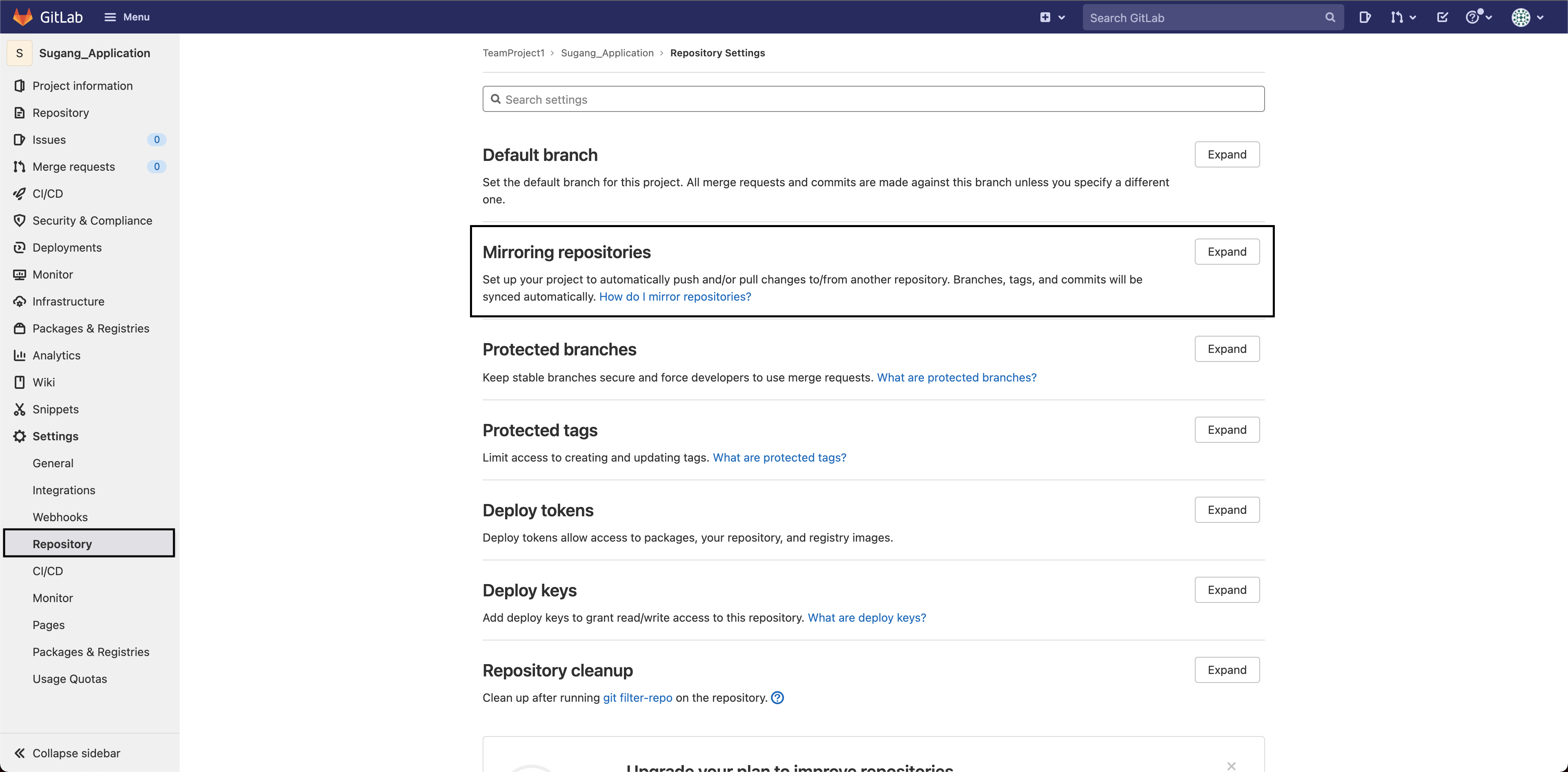Select General under Settings in sidebar
This screenshot has width=1568, height=772.
[x=53, y=463]
